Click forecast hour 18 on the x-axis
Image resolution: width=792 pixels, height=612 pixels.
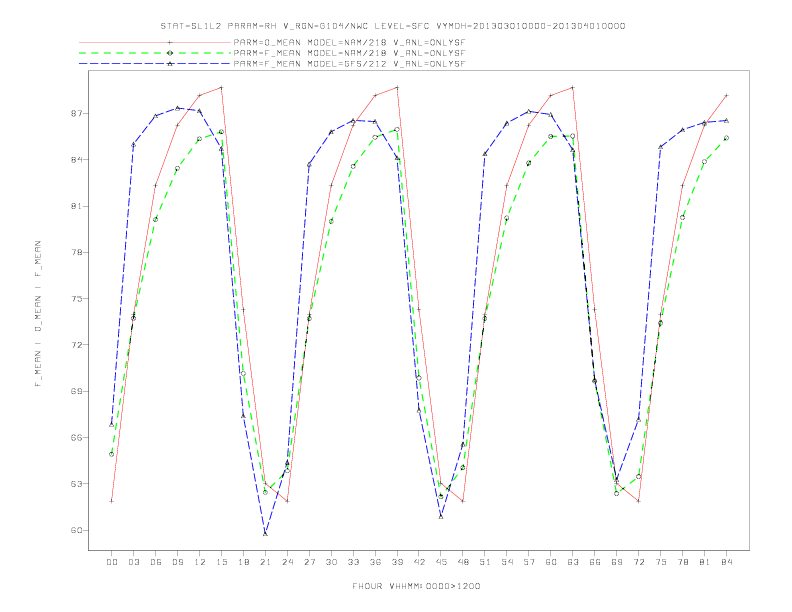pos(243,562)
